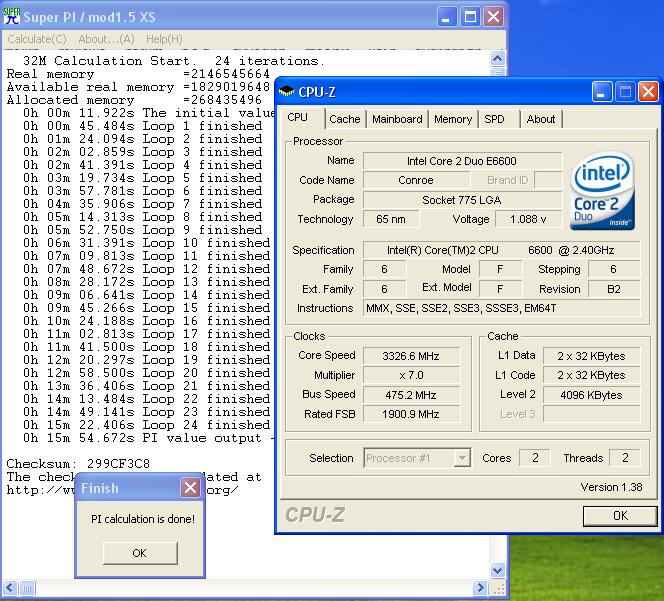664x601 pixels.
Task: Click the 'Loop 12 finished' line
Action: pos(147,269)
